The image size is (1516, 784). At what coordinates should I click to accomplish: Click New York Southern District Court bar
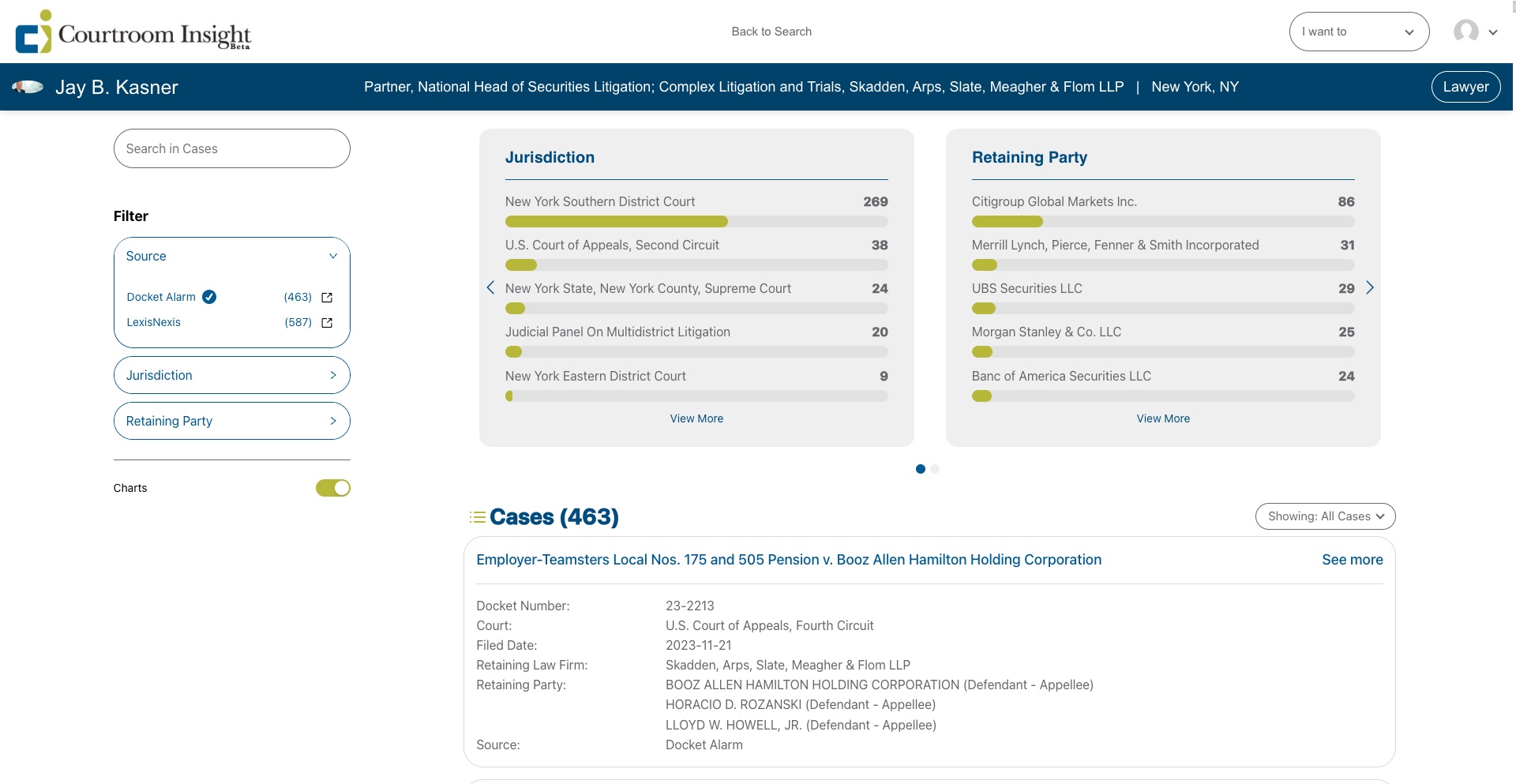pyautogui.click(x=696, y=222)
